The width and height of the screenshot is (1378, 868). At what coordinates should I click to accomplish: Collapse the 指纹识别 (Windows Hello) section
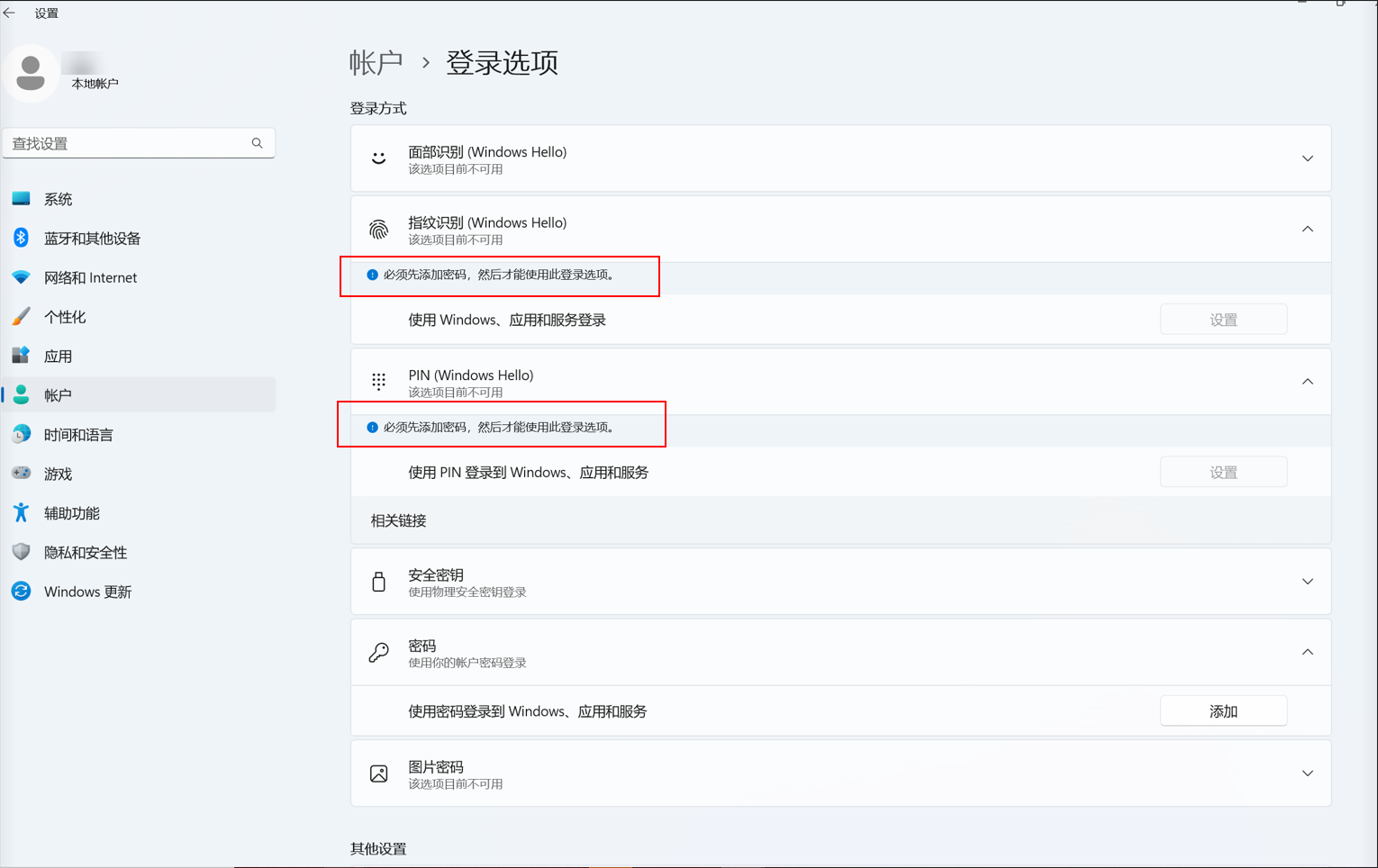[1307, 229]
